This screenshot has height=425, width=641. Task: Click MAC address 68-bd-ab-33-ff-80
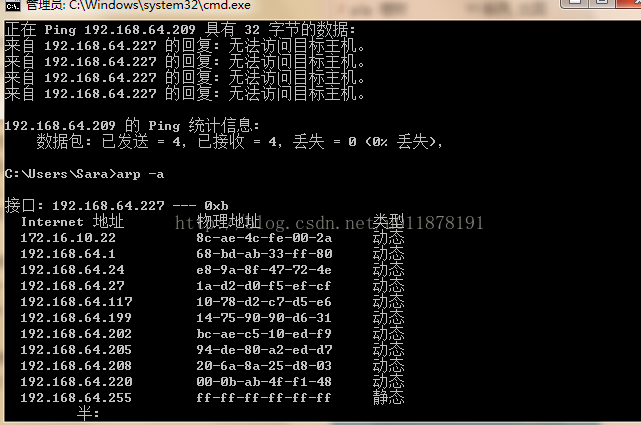[x=264, y=253]
